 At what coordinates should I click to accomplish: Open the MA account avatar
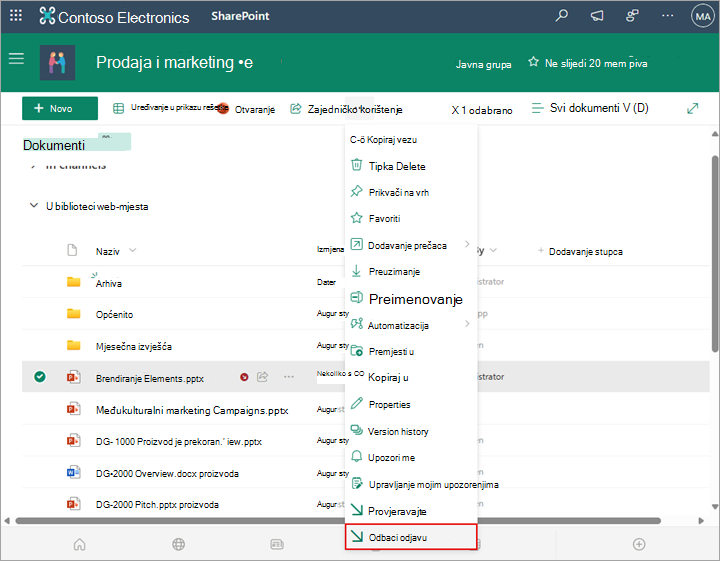[703, 17]
